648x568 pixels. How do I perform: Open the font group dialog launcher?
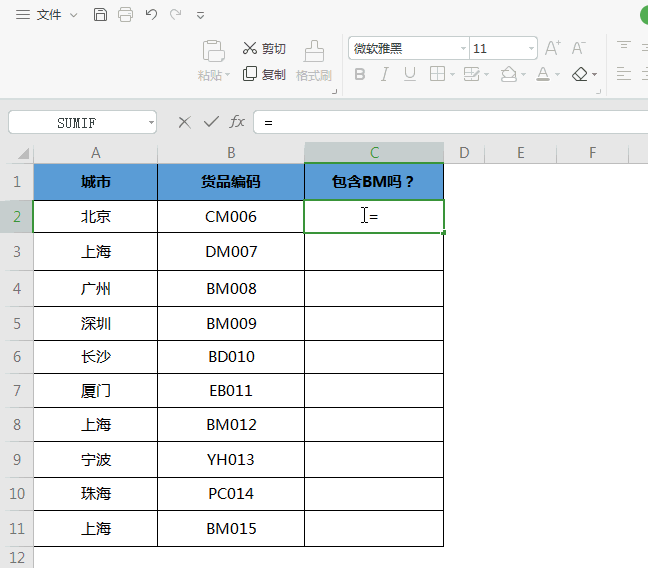[598, 92]
